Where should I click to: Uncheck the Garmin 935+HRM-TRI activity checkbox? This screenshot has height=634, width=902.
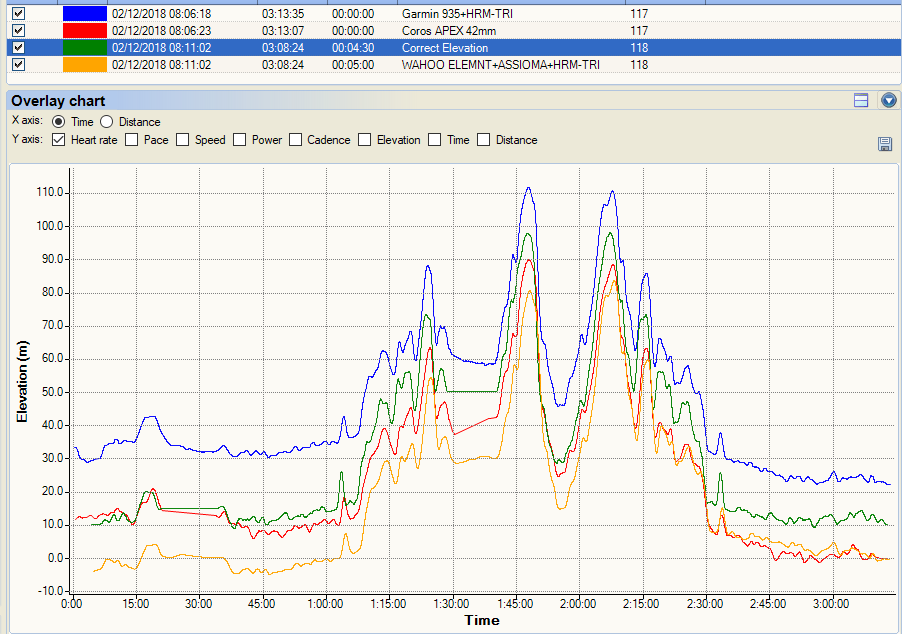click(x=18, y=14)
